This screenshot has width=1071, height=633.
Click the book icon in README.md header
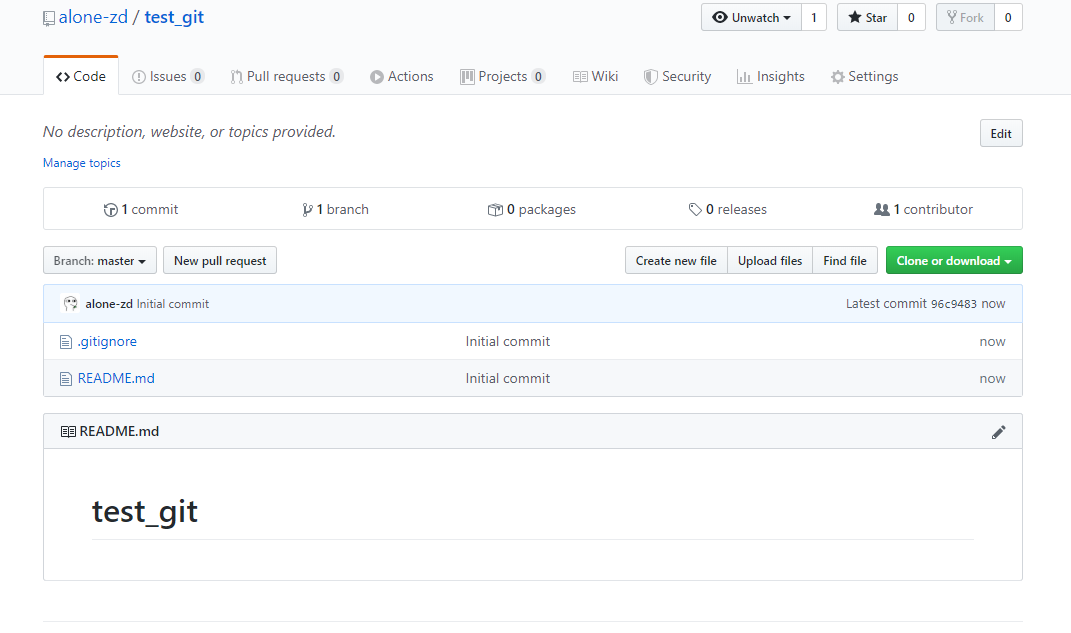pyautogui.click(x=68, y=432)
